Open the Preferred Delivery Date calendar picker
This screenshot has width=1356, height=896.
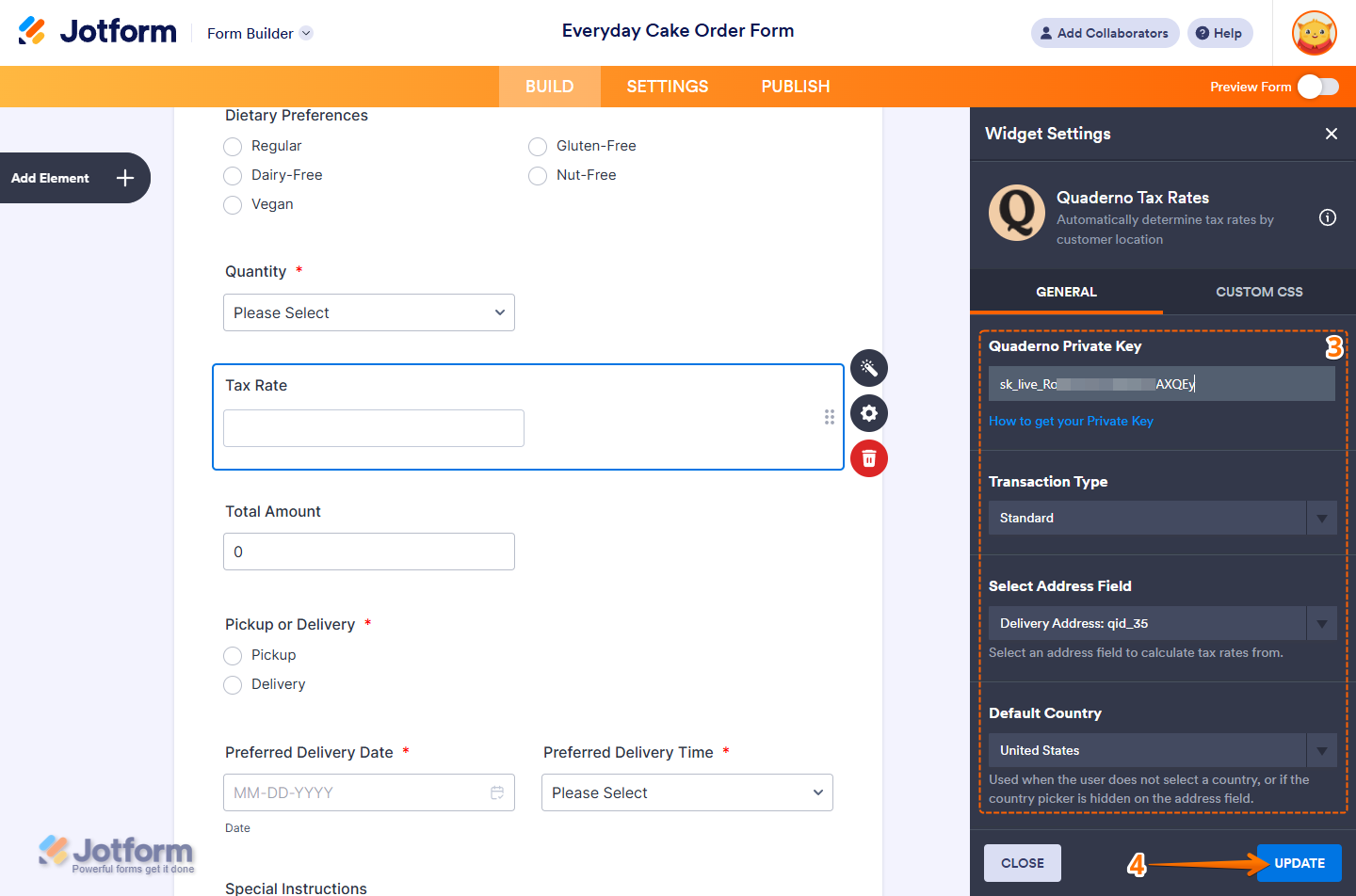tap(497, 792)
